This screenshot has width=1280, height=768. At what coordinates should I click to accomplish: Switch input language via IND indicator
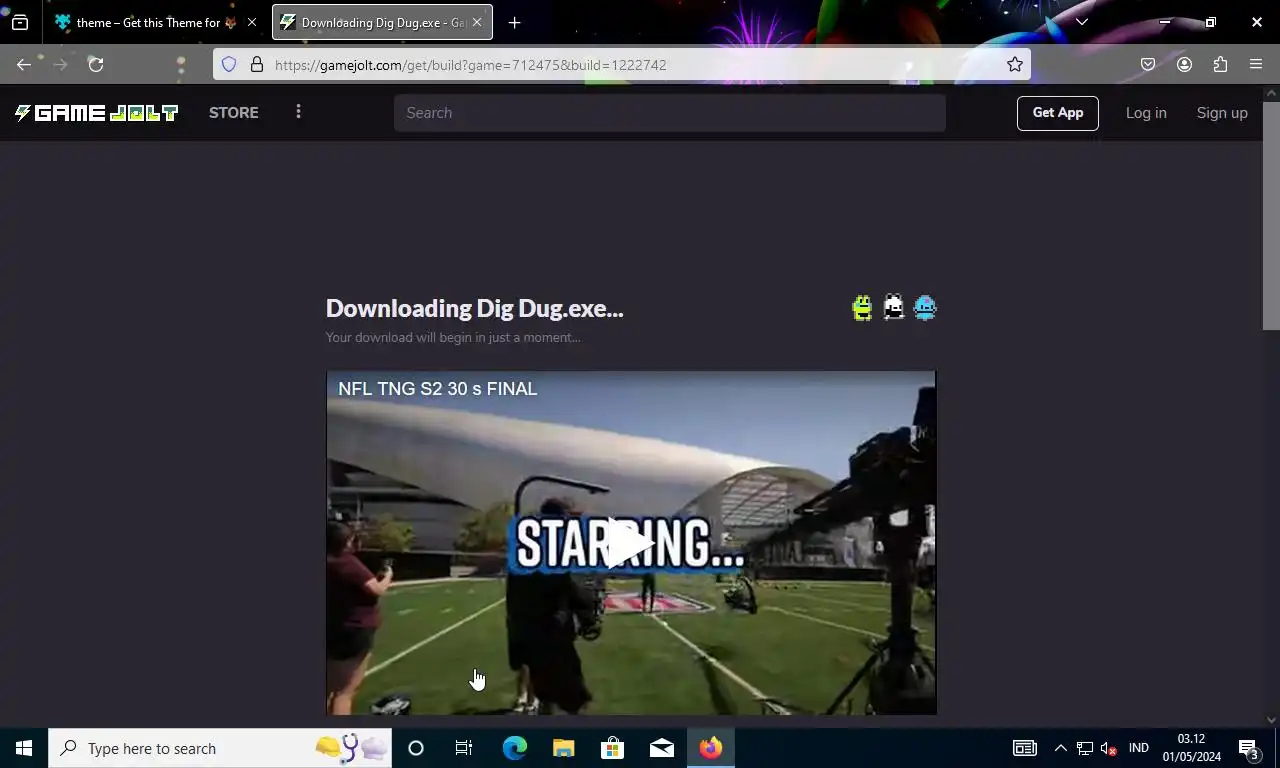1138,748
